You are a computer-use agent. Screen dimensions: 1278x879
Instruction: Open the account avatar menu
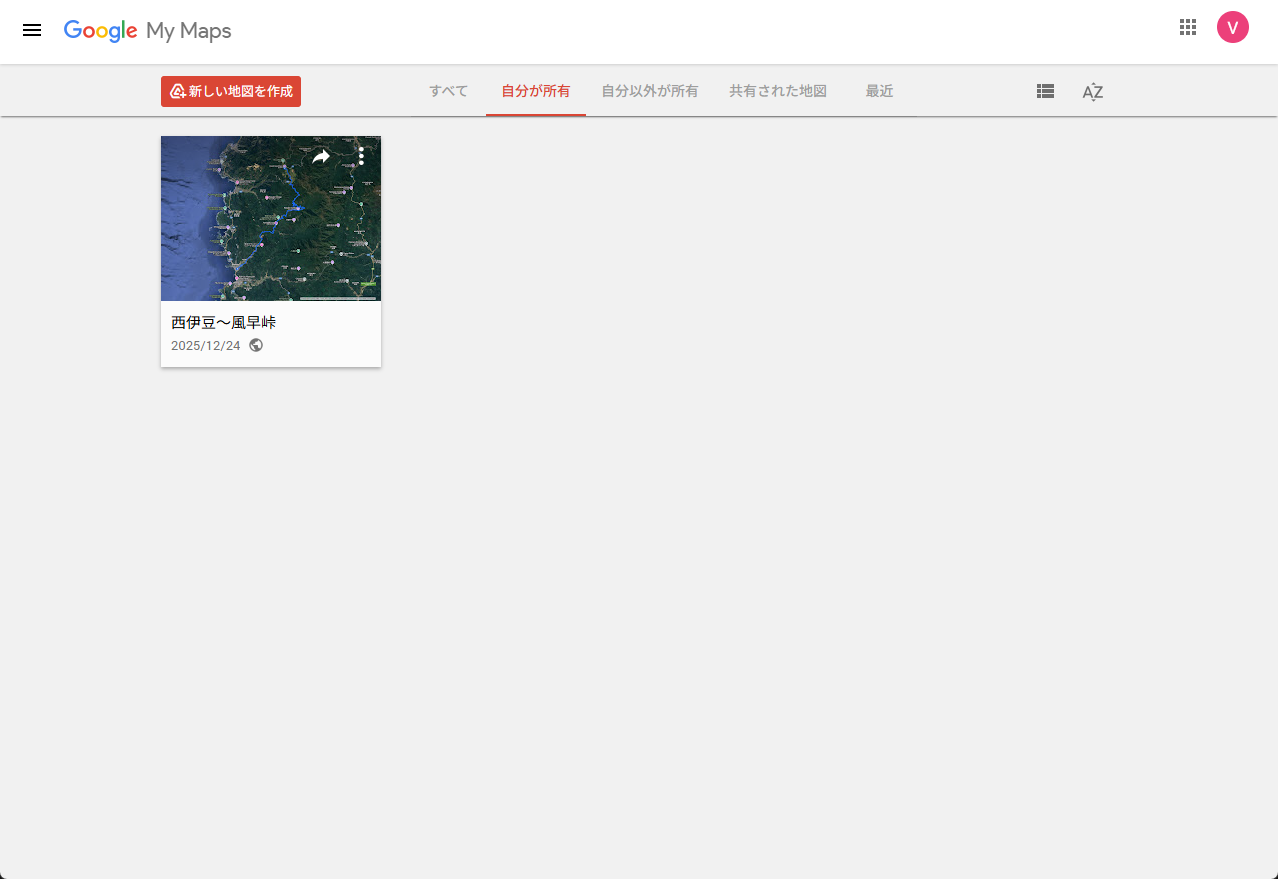[1232, 27]
